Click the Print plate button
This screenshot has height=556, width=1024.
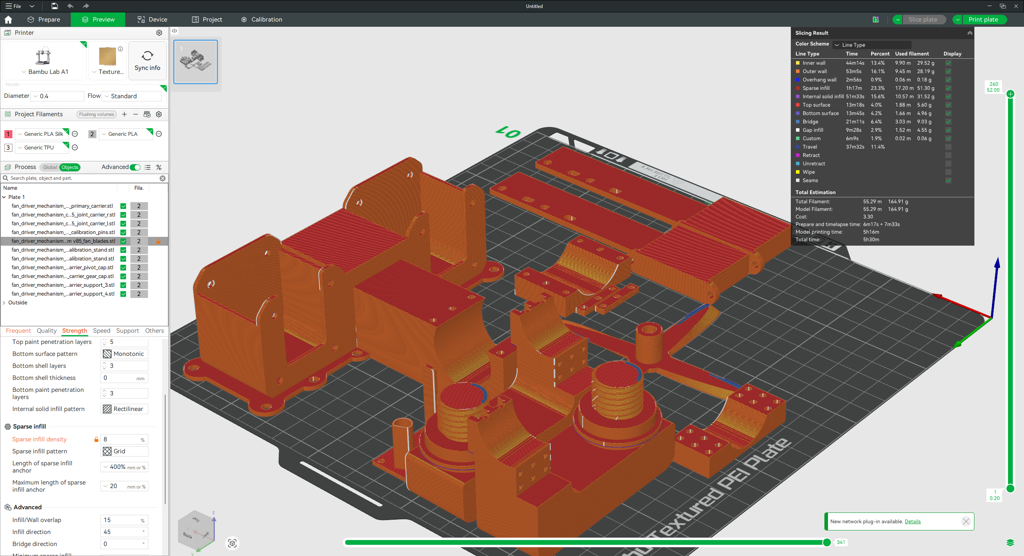[x=983, y=20]
